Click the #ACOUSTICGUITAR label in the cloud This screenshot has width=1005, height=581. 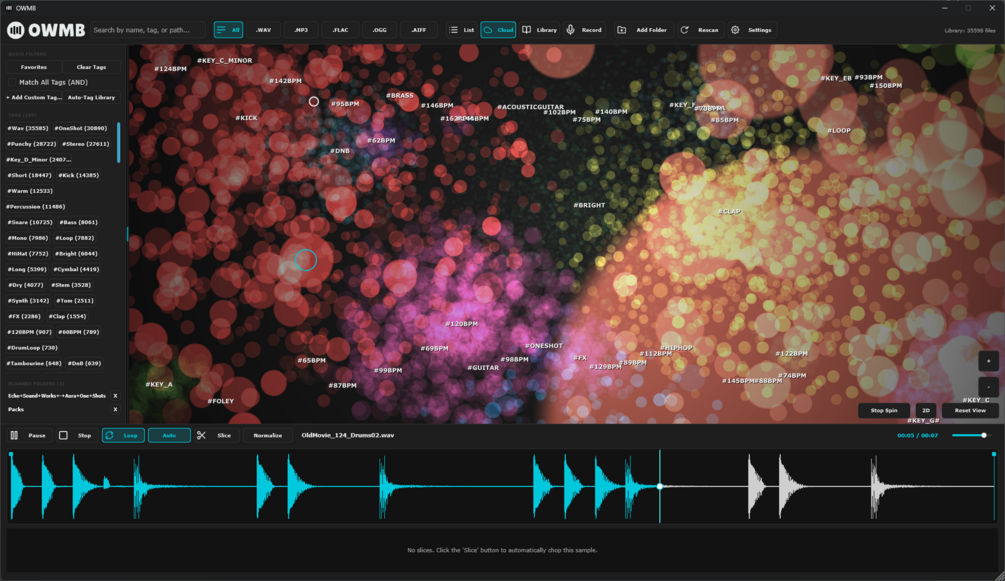531,107
